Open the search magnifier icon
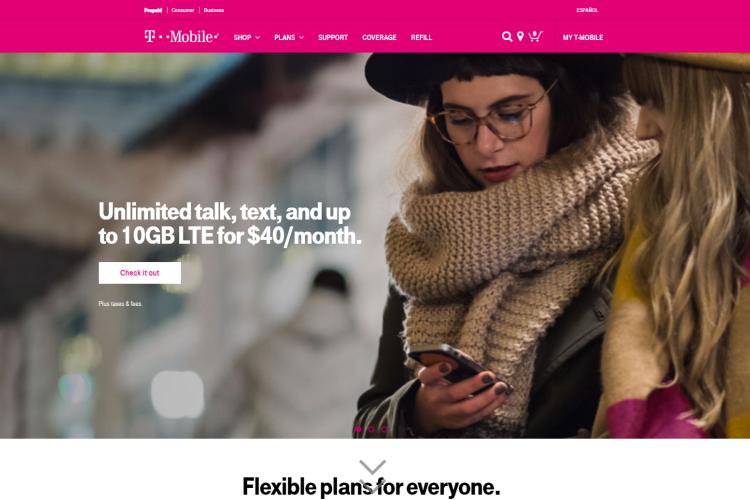 pos(507,36)
